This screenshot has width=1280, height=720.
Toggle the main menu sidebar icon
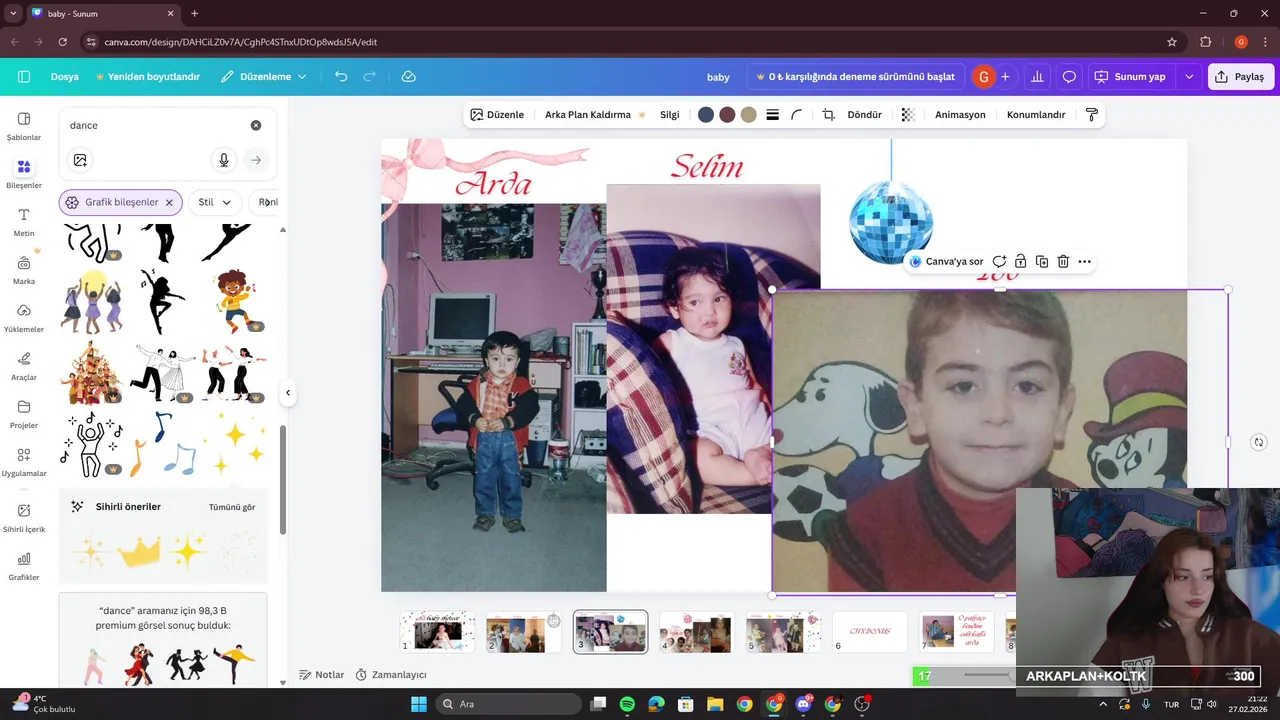click(24, 77)
